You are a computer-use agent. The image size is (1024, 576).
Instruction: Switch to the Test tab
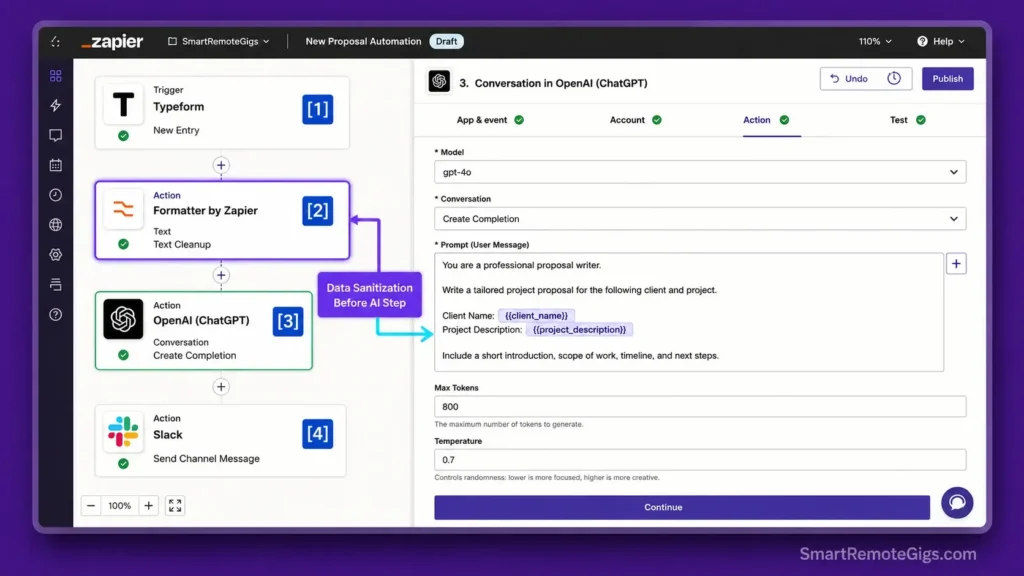(908, 120)
